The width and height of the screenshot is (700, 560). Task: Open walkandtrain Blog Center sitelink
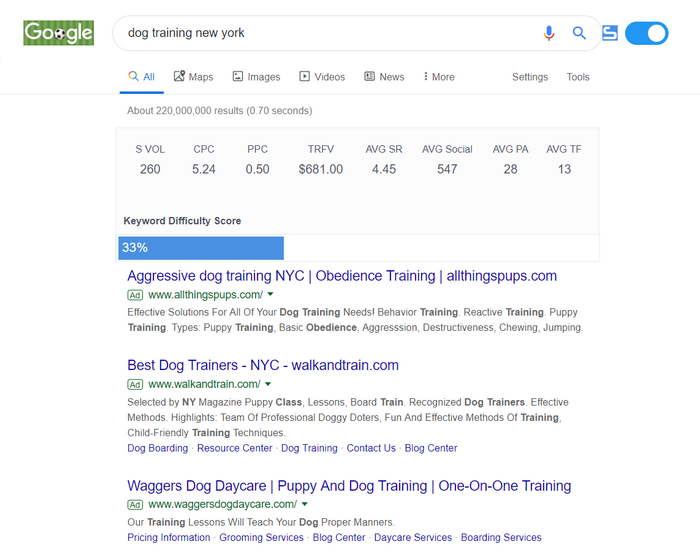click(431, 448)
